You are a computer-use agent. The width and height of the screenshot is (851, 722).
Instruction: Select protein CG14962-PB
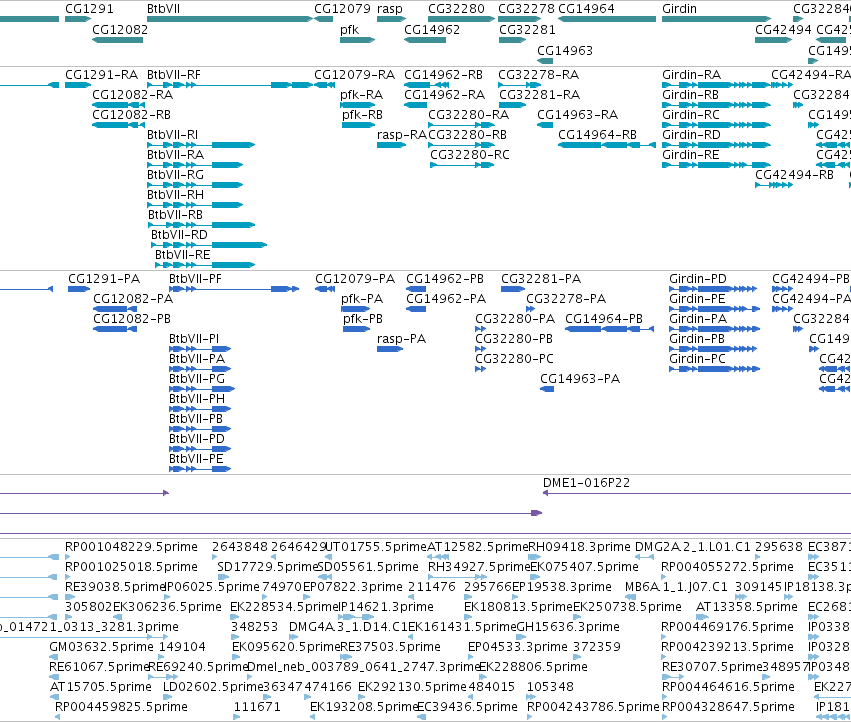click(x=416, y=289)
